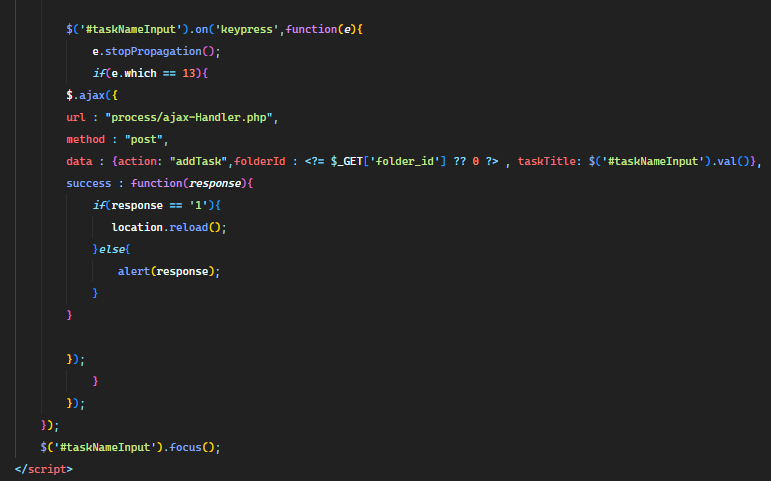Screen dimensions: 771x481
Task: Click the "process/ajax-Handler.php" string
Action: pos(189,118)
